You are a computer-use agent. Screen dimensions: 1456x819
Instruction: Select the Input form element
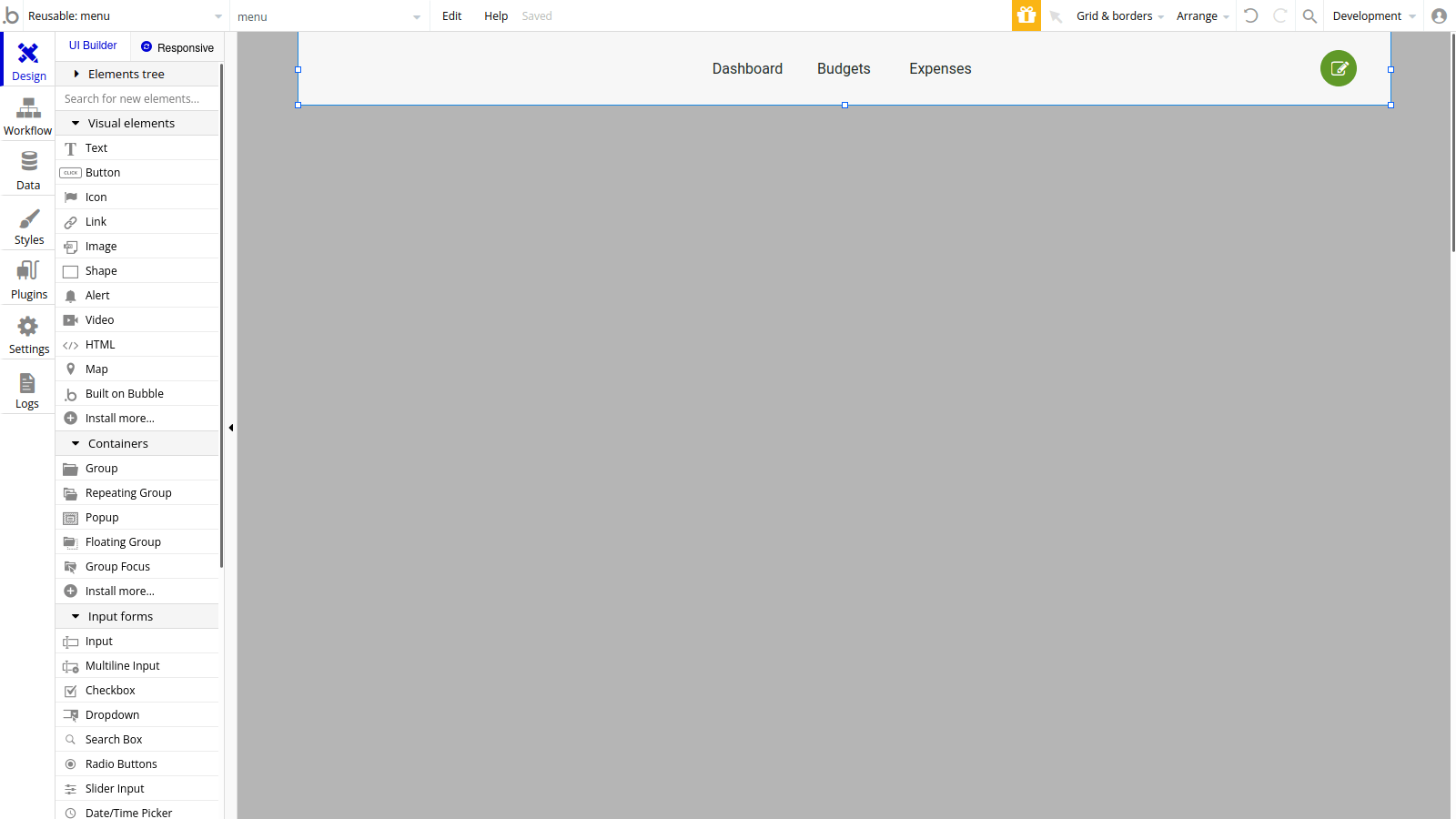(x=137, y=641)
